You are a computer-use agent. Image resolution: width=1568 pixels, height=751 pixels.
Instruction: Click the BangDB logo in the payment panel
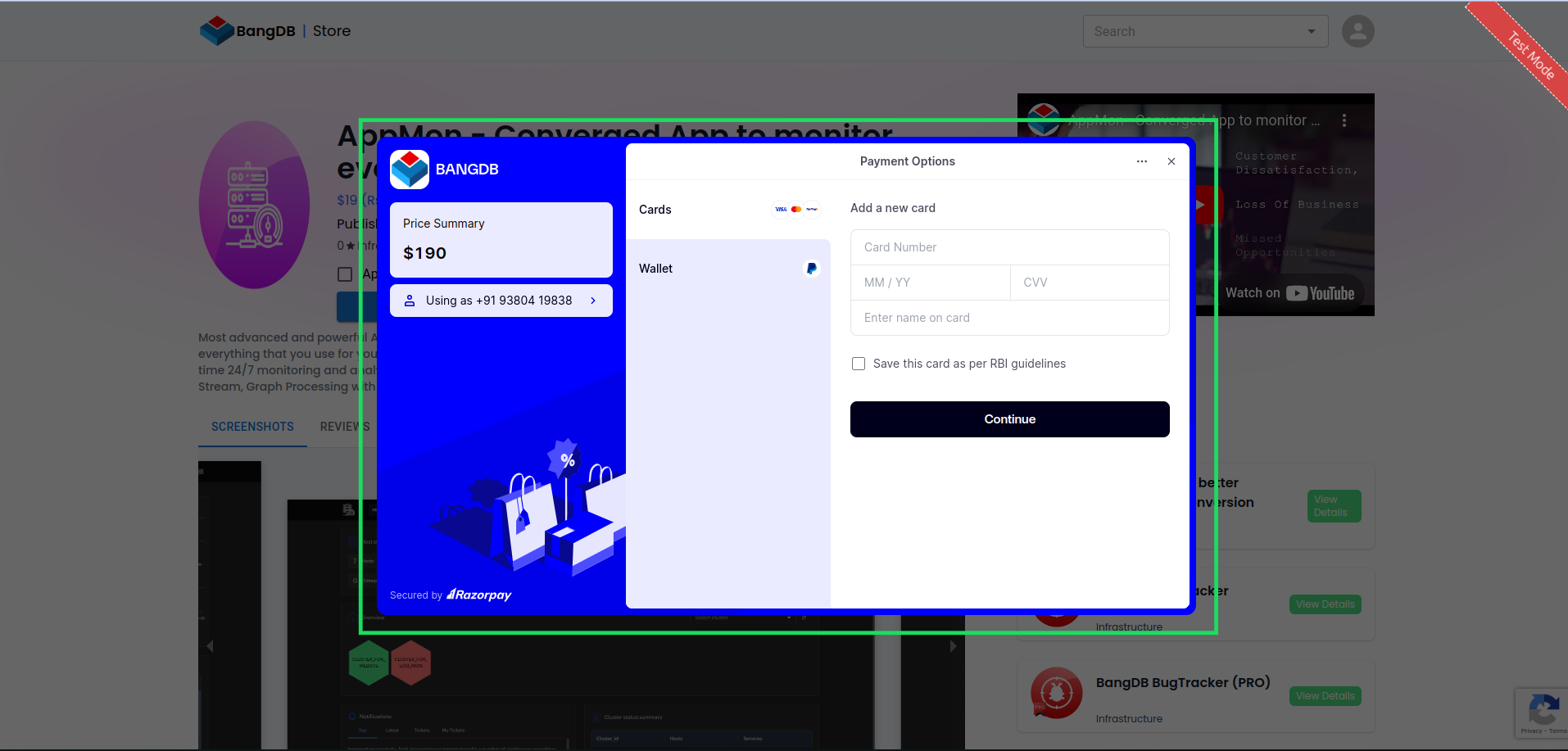tap(410, 170)
